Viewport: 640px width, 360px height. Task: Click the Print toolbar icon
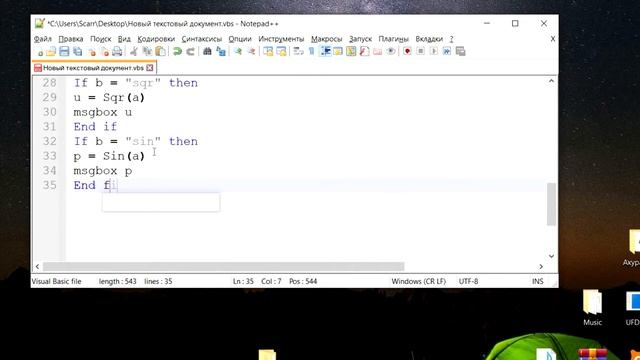pos(117,51)
